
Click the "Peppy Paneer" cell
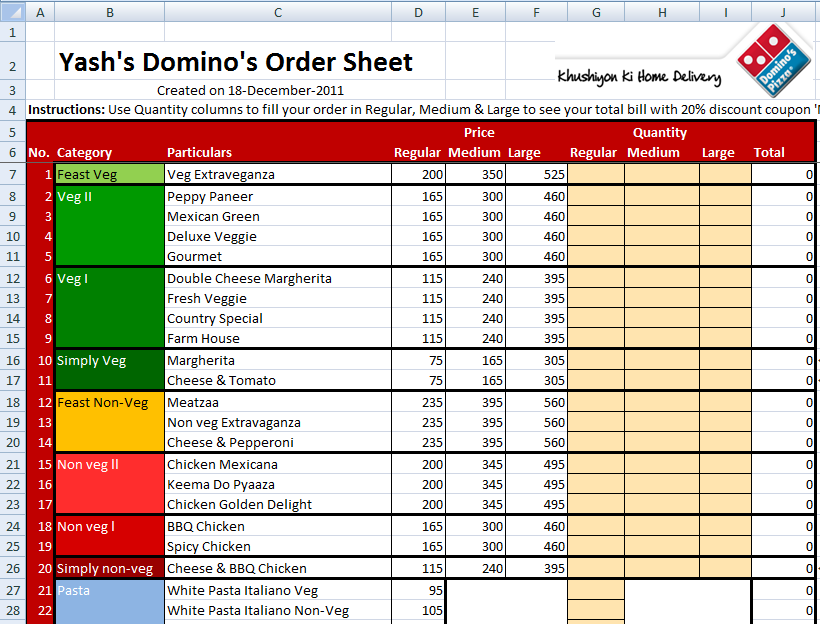(x=278, y=197)
